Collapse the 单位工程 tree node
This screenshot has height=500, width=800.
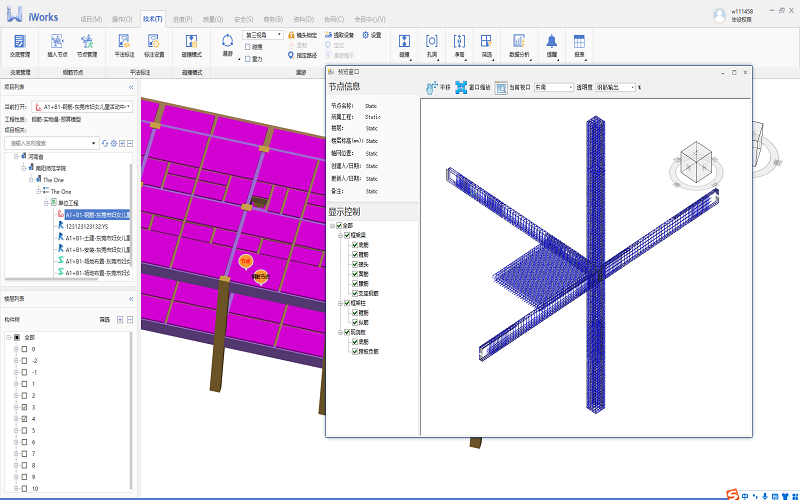tap(46, 203)
